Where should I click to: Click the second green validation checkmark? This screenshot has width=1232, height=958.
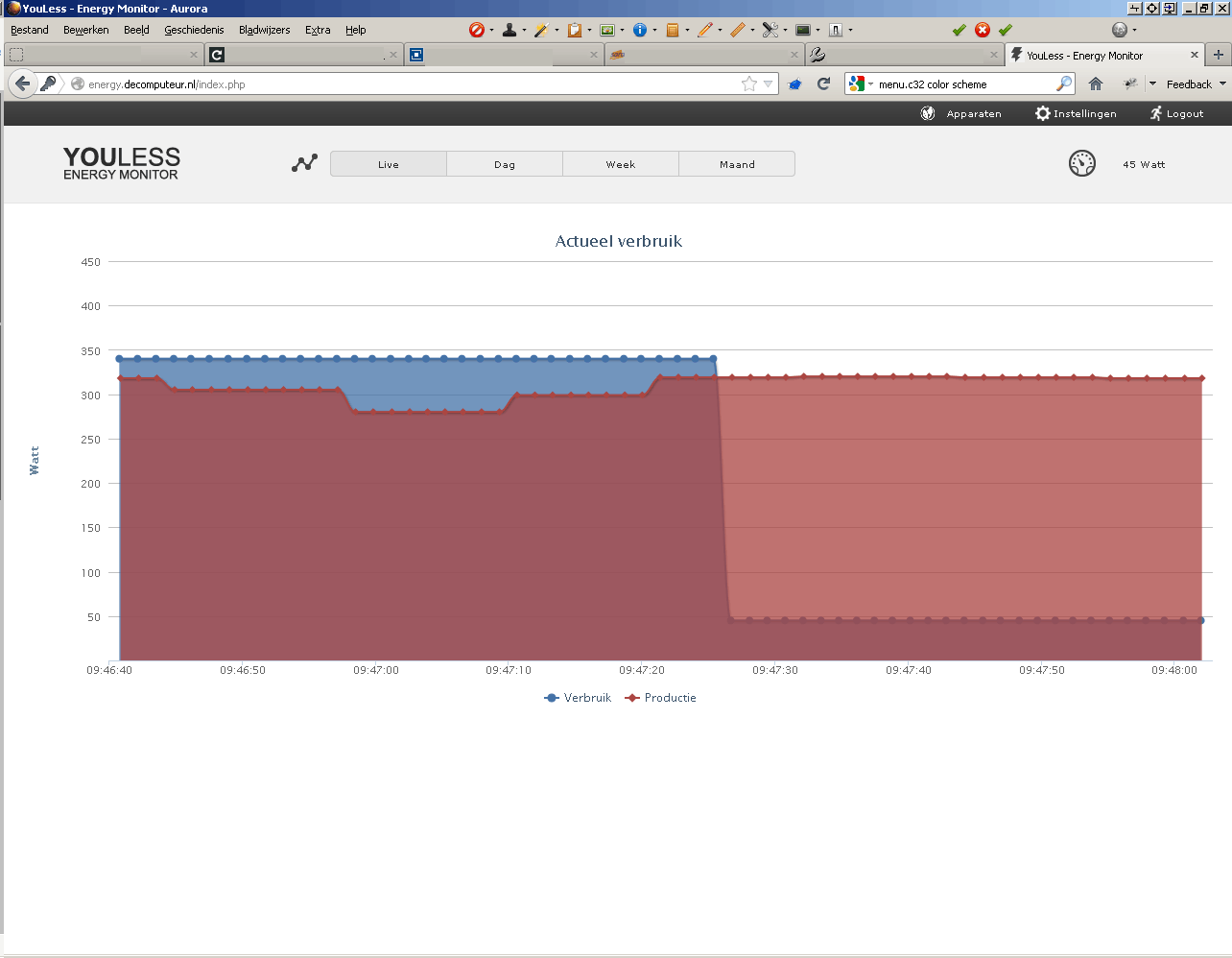(1006, 30)
